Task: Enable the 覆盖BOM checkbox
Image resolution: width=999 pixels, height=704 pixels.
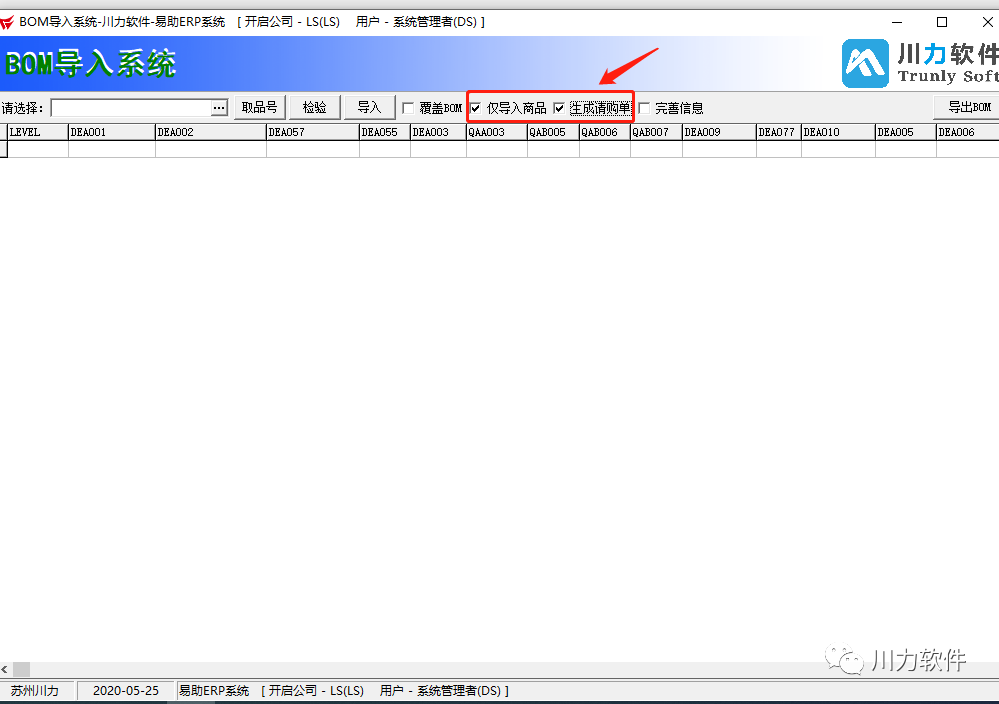Action: tap(408, 108)
